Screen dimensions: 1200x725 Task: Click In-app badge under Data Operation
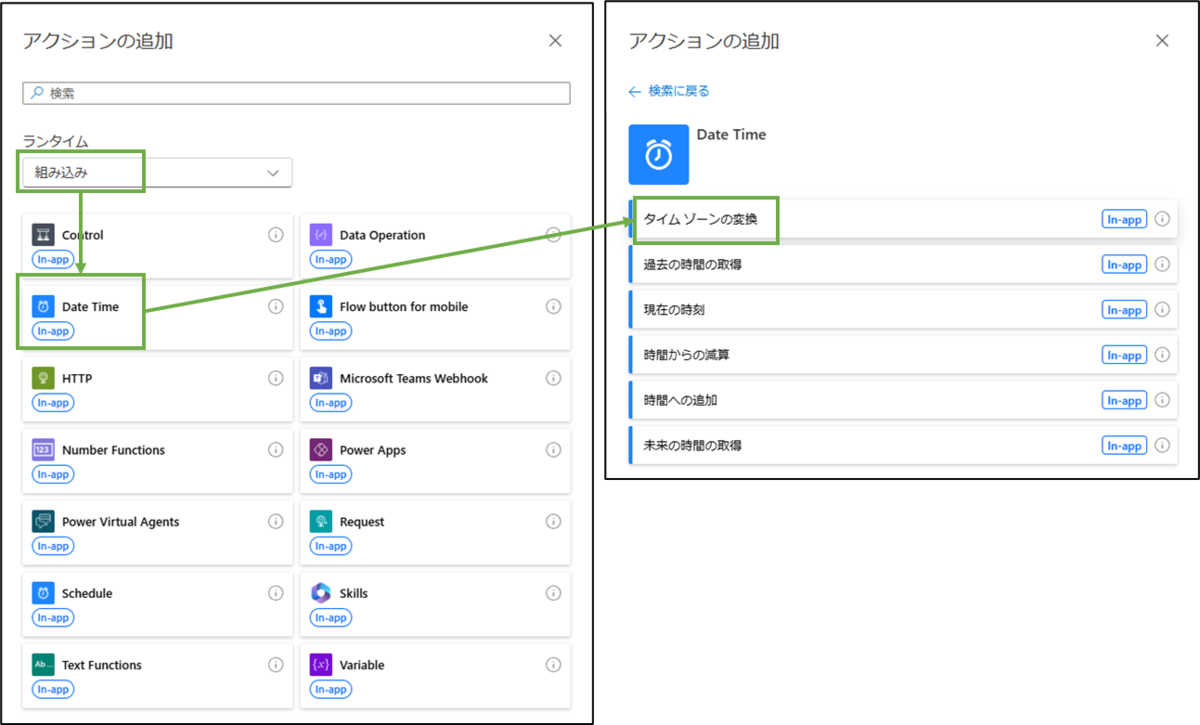pos(330,259)
